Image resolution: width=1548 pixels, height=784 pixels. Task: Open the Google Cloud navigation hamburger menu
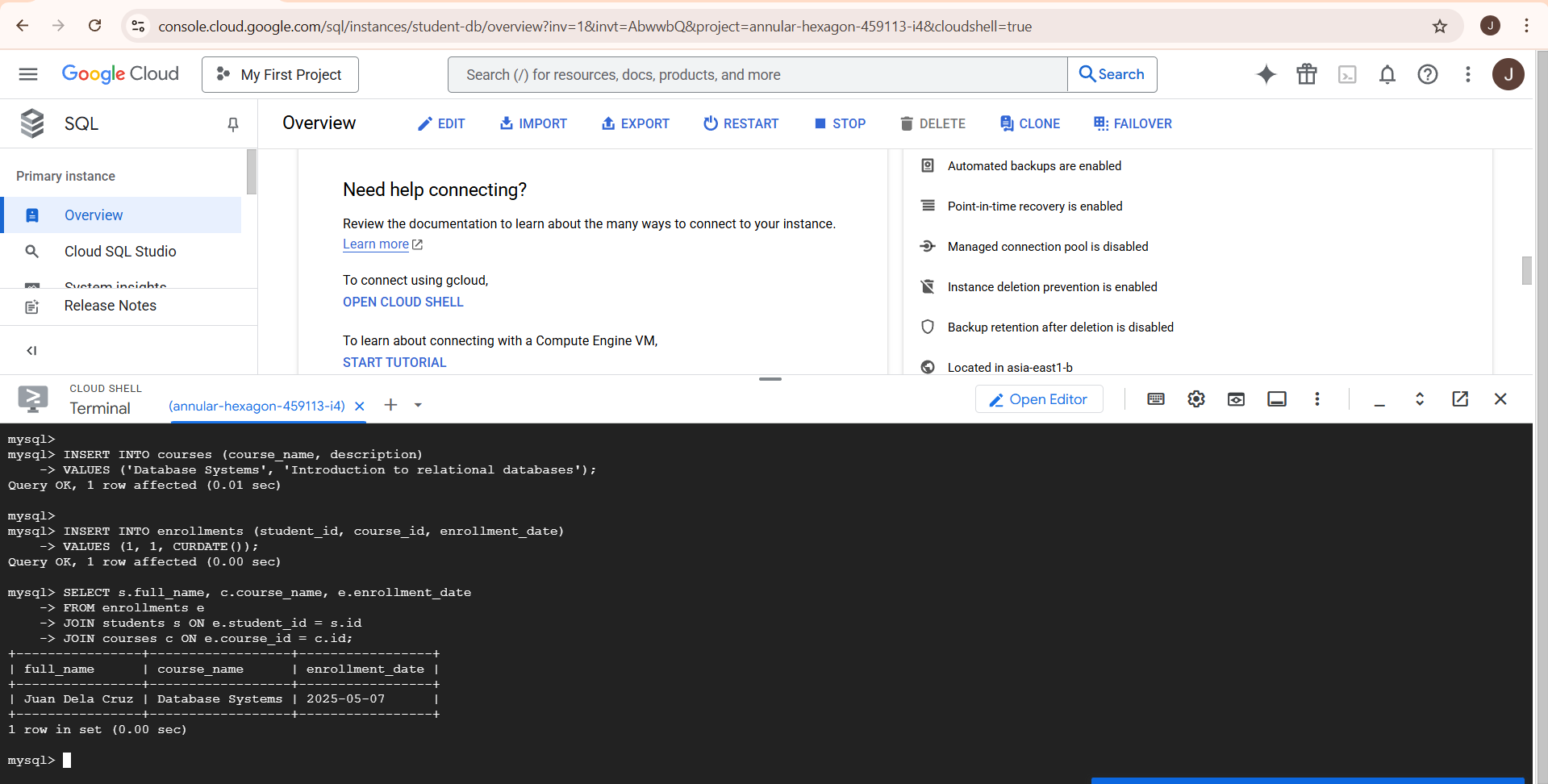click(28, 74)
